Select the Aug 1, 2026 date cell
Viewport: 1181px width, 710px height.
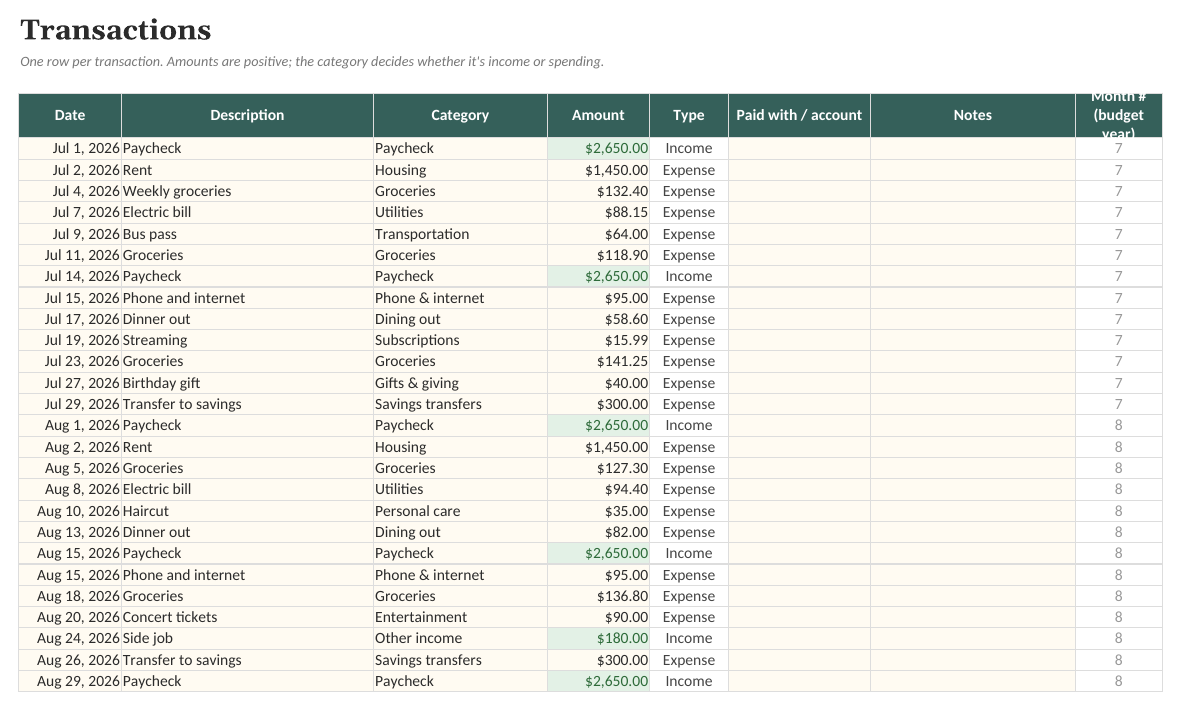click(70, 425)
